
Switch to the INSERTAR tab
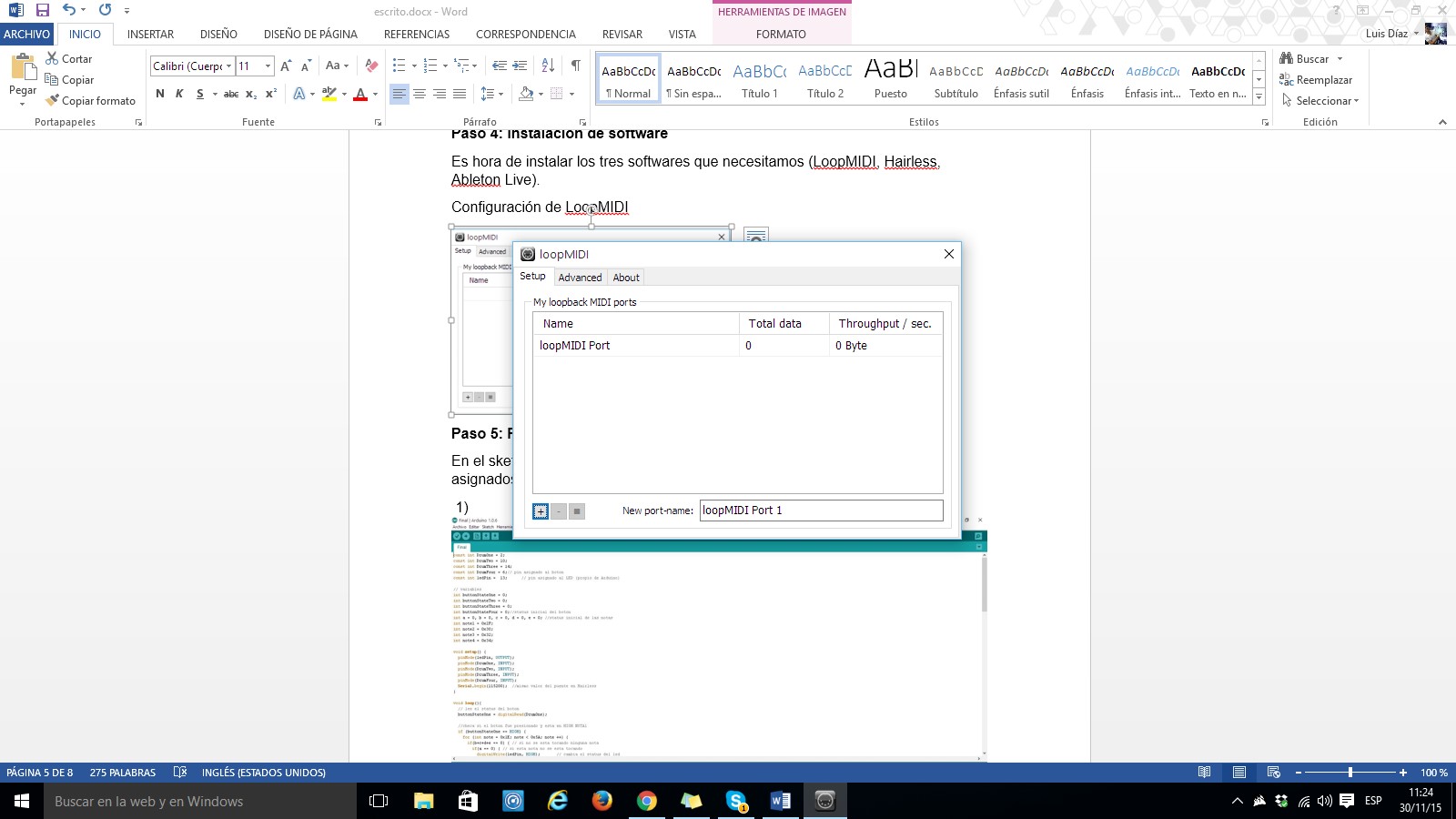coord(150,35)
